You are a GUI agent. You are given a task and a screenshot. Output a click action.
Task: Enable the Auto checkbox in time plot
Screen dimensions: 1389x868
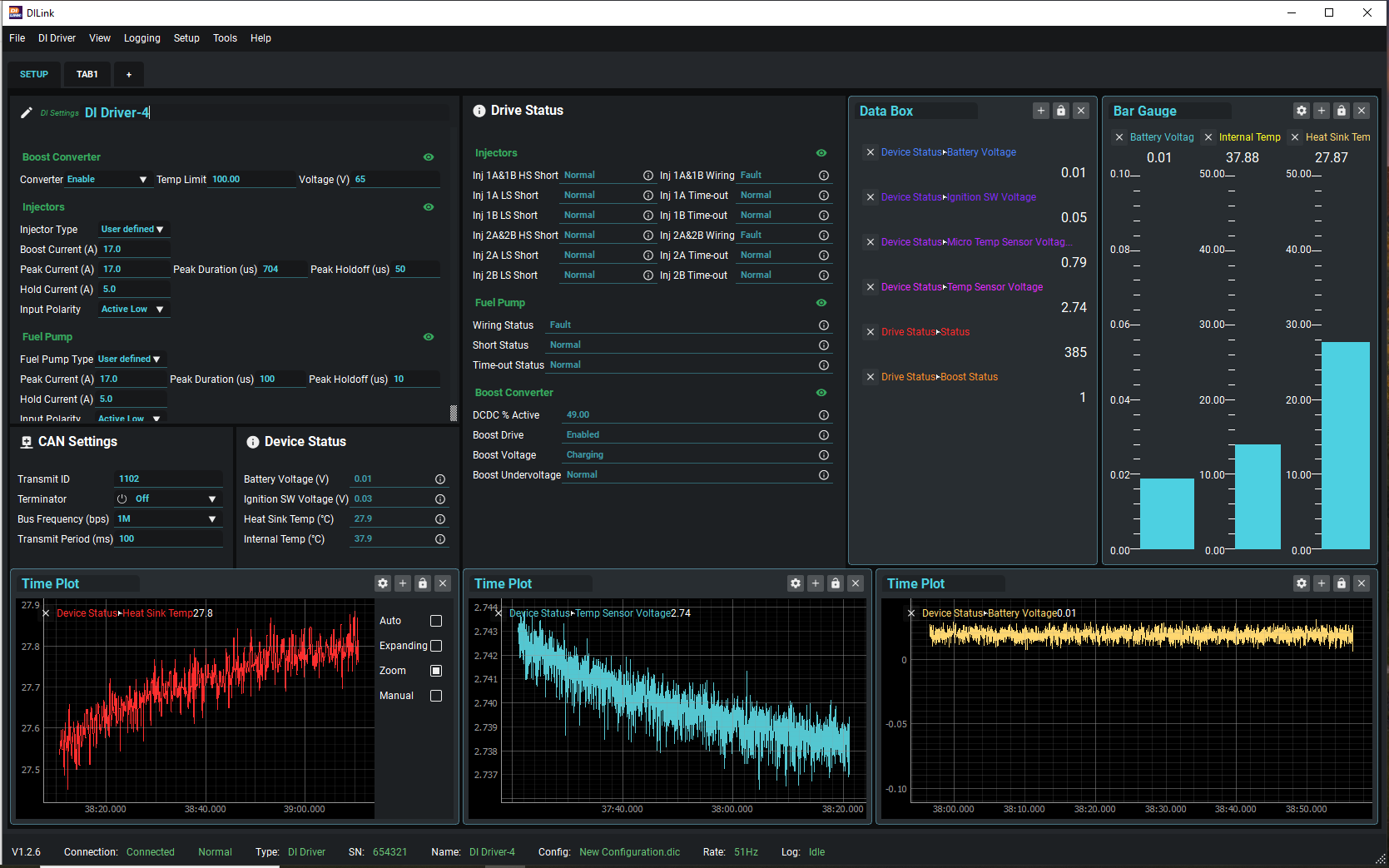pyautogui.click(x=436, y=621)
